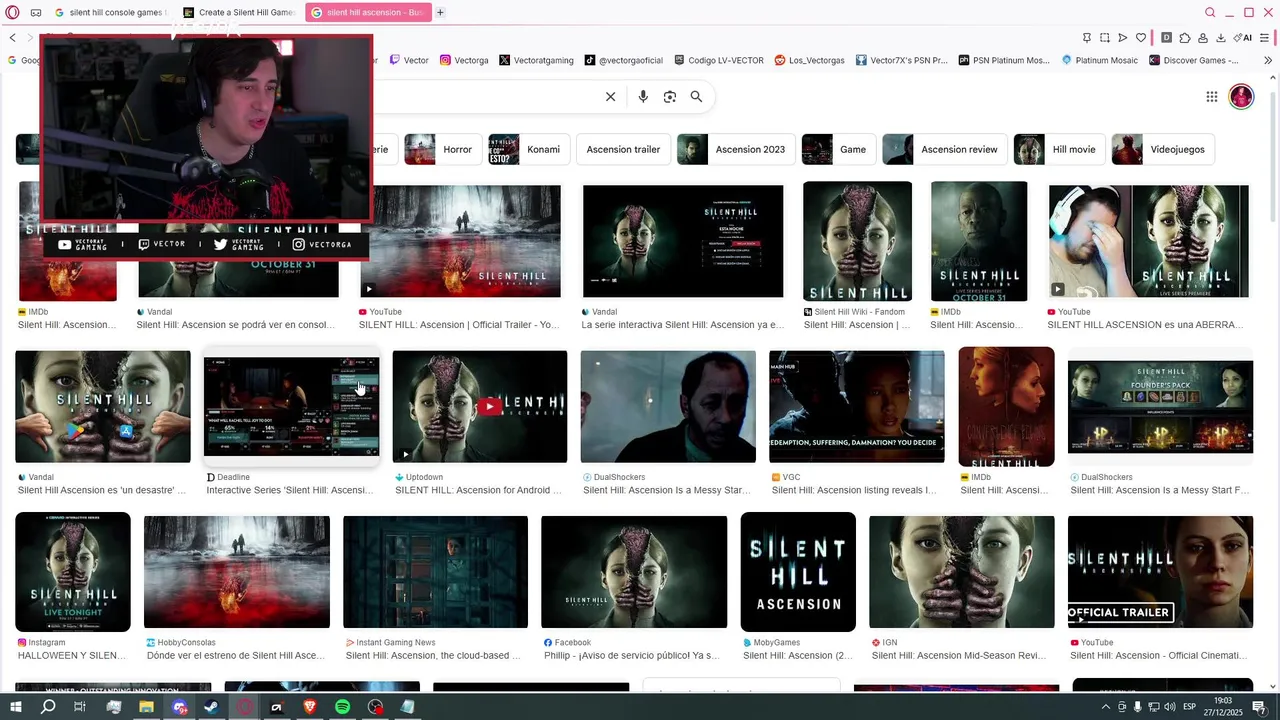Click the pinboard pin icon in address bar
The width and height of the screenshot is (1280, 720).
click(1087, 38)
